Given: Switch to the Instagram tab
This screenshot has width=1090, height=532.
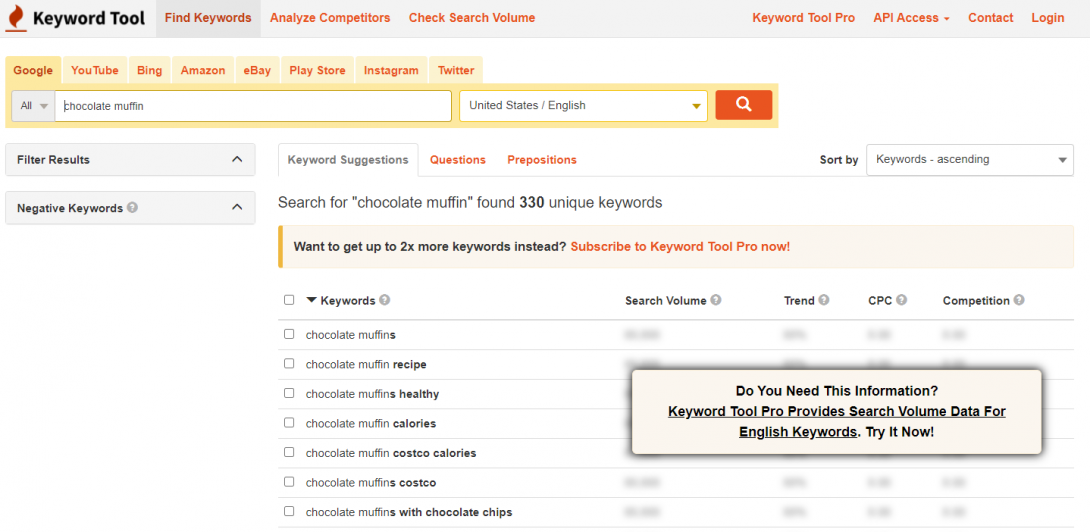Looking at the screenshot, I should coord(391,70).
